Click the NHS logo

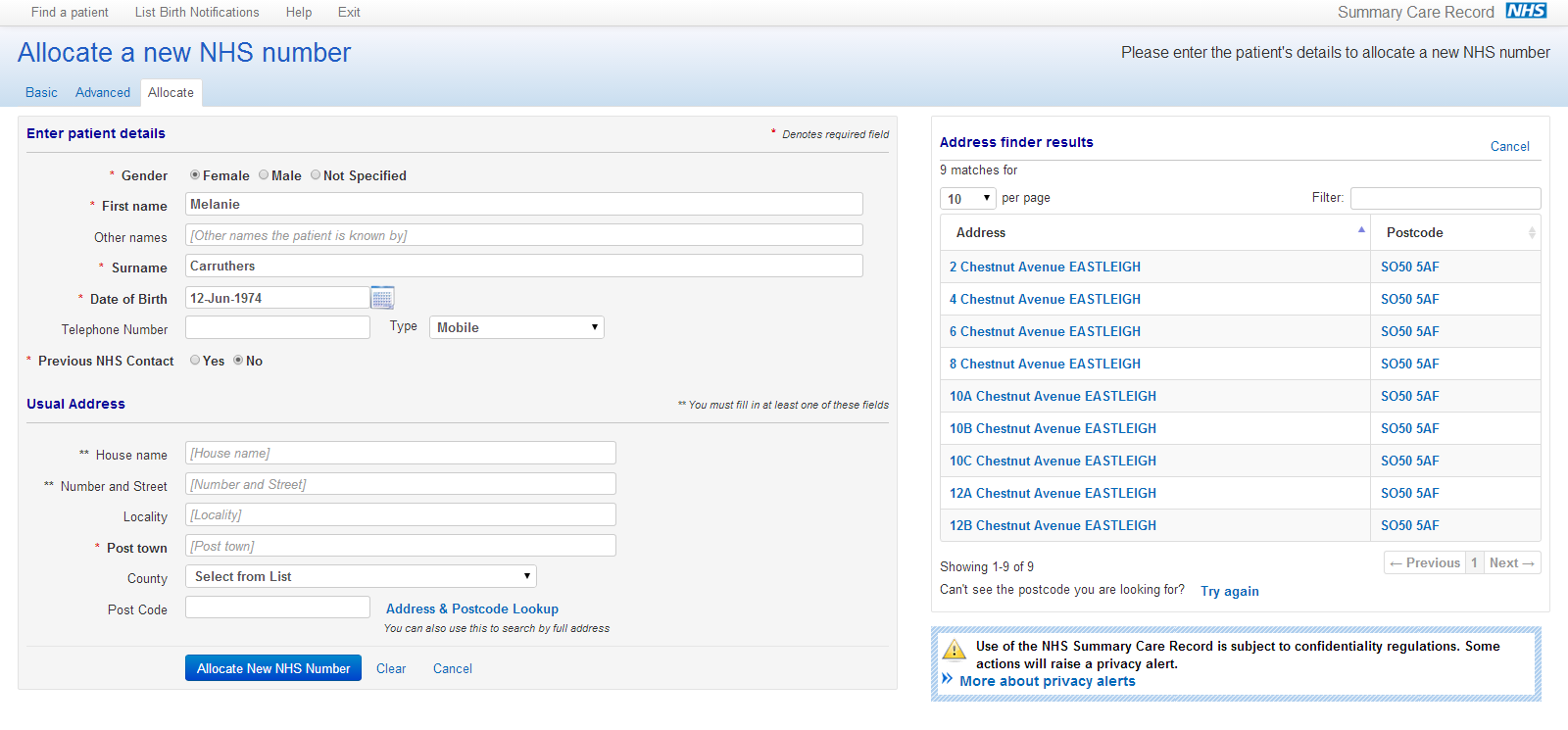pyautogui.click(x=1526, y=11)
